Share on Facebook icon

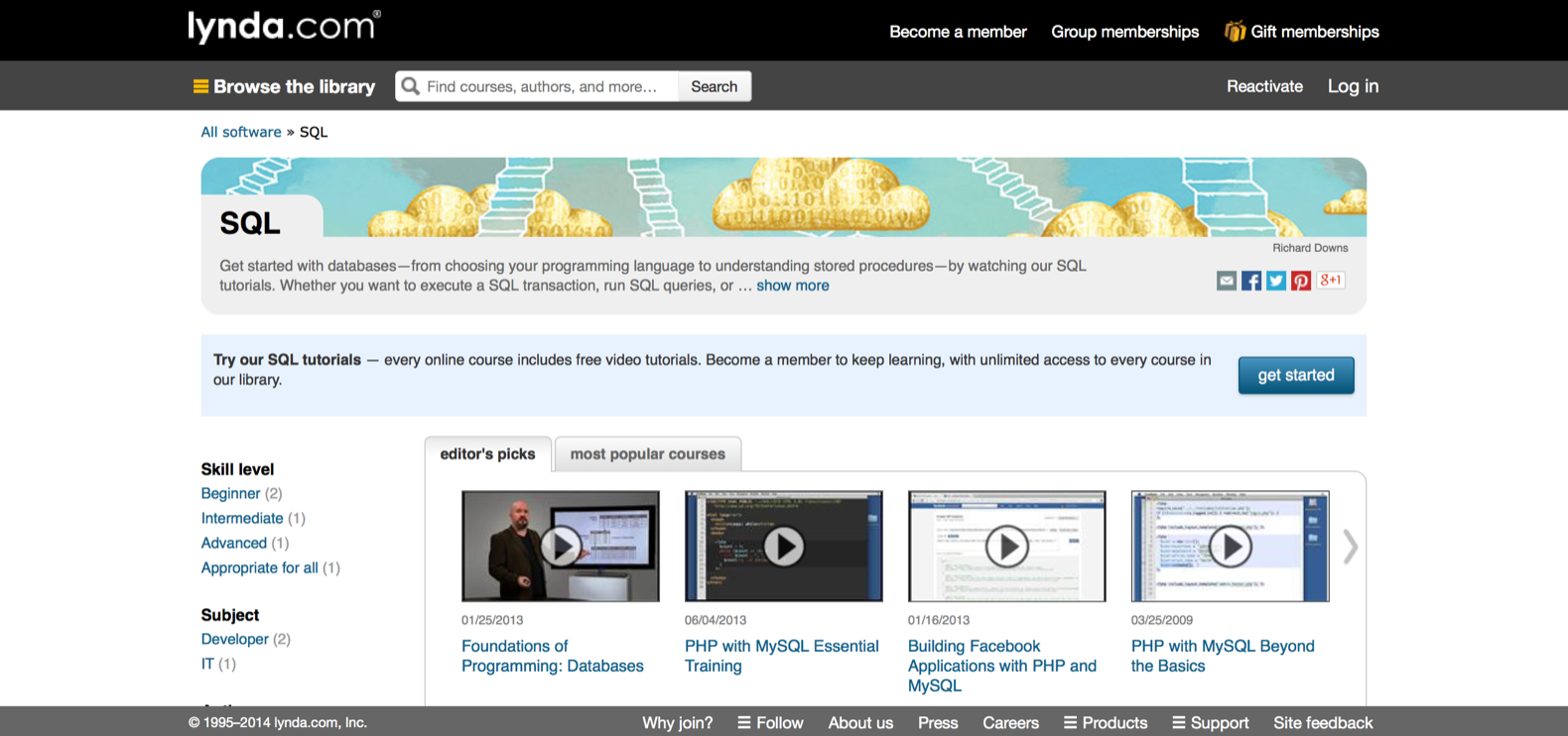coord(1251,281)
